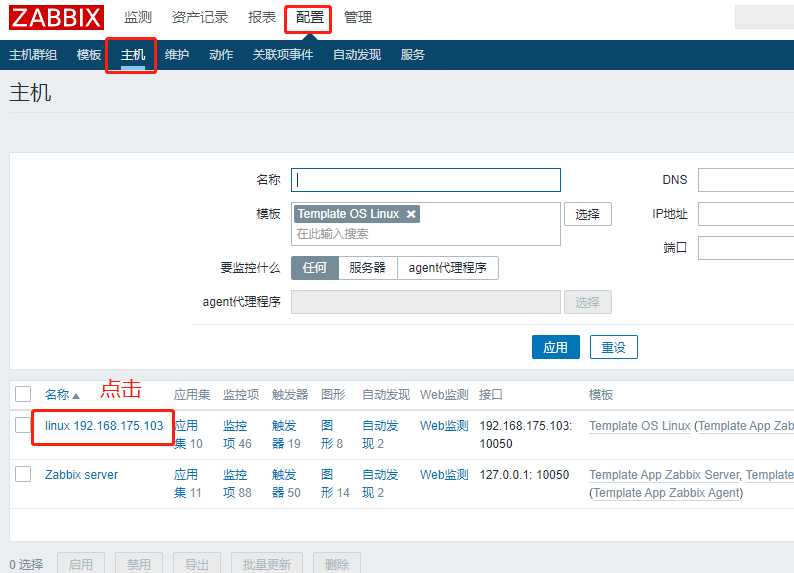Go to 主机群组 submenu
Screen dimensions: 794x573
(33, 55)
